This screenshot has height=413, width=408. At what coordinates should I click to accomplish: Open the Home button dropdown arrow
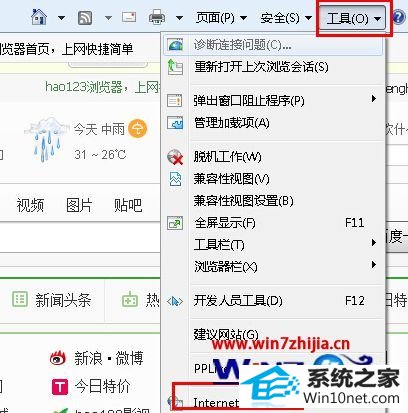[x=61, y=17]
